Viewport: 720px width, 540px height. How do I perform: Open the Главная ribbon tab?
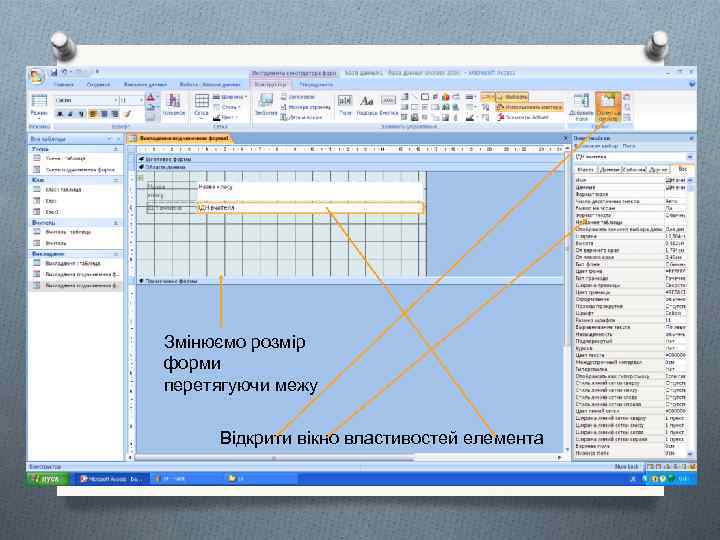click(x=63, y=85)
